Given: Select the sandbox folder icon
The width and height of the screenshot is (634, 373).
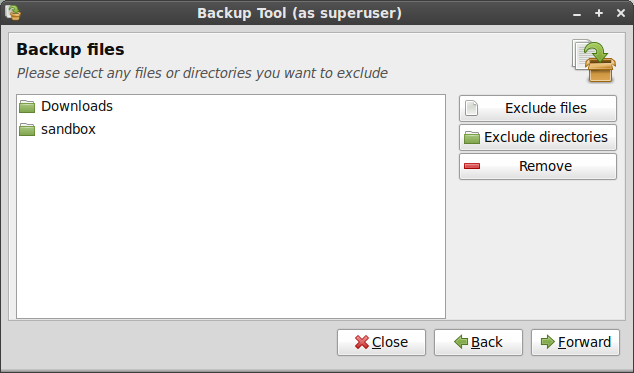Looking at the screenshot, I should tap(27, 129).
